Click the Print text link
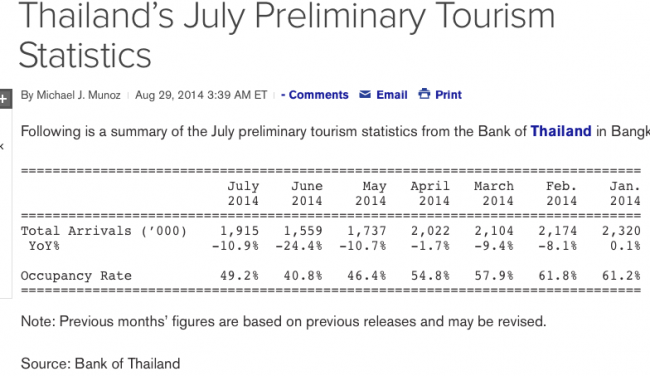 (448, 95)
